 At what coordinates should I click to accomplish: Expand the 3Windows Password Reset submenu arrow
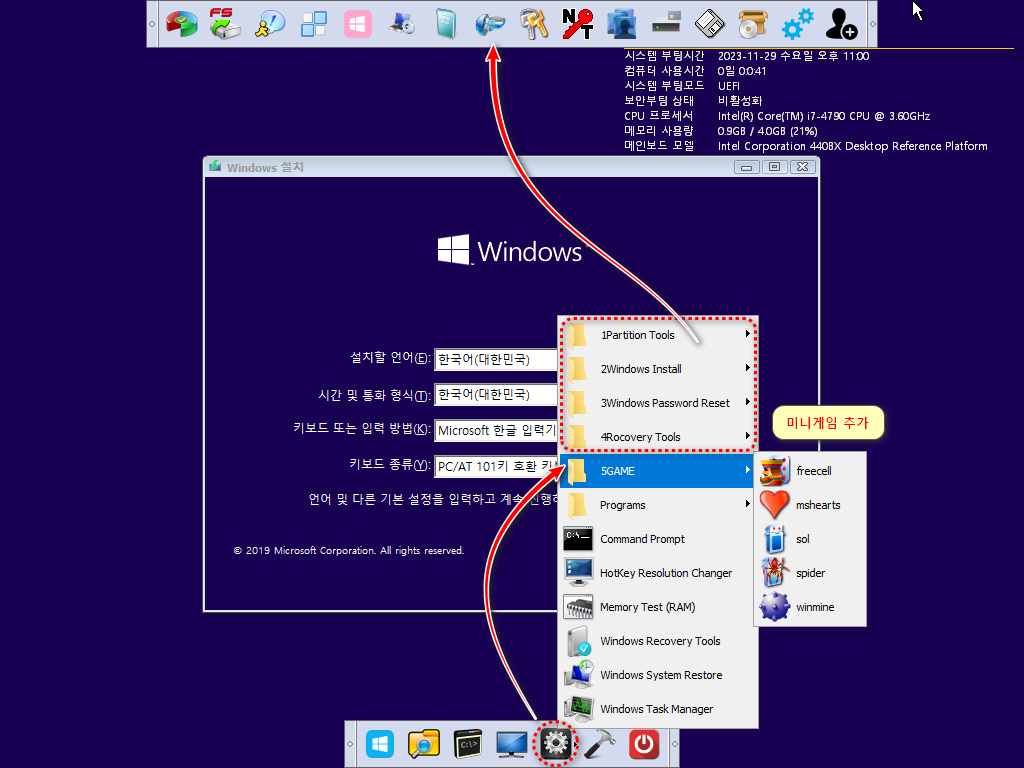coord(748,402)
